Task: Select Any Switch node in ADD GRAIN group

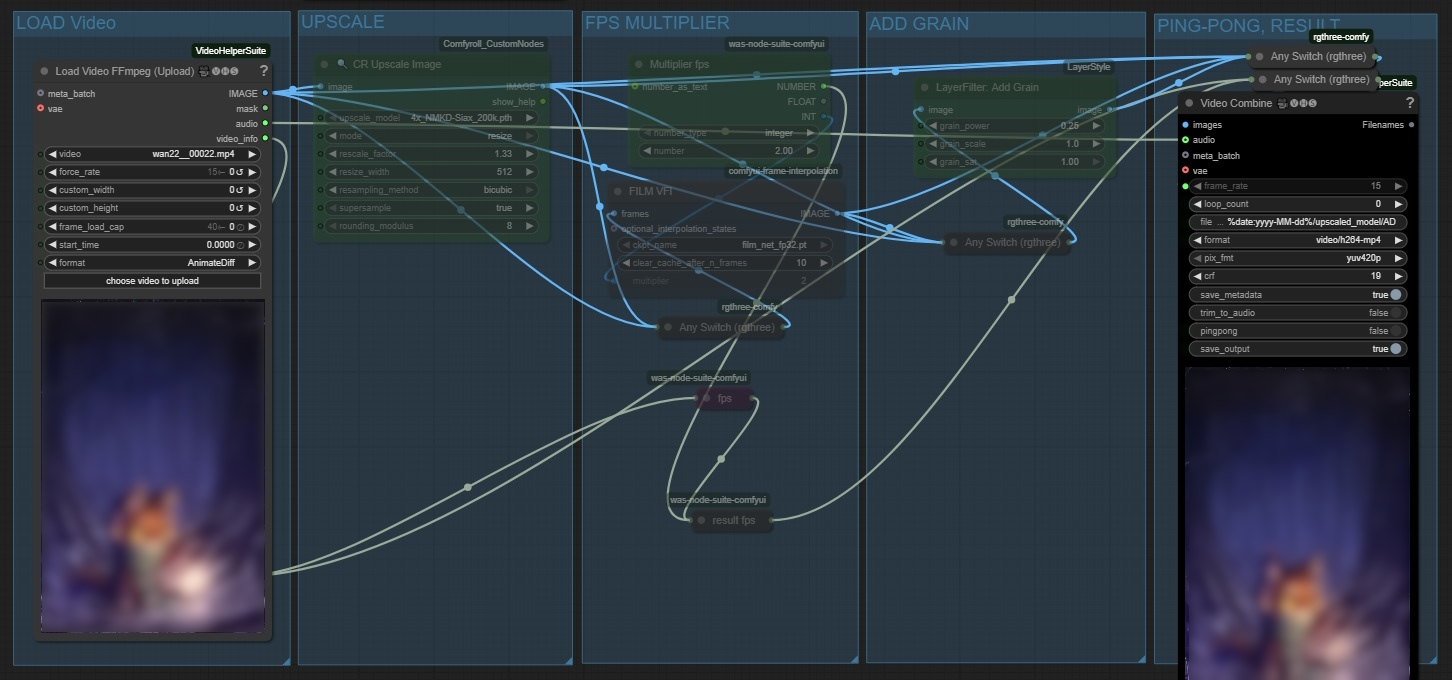Action: click(x=1008, y=242)
